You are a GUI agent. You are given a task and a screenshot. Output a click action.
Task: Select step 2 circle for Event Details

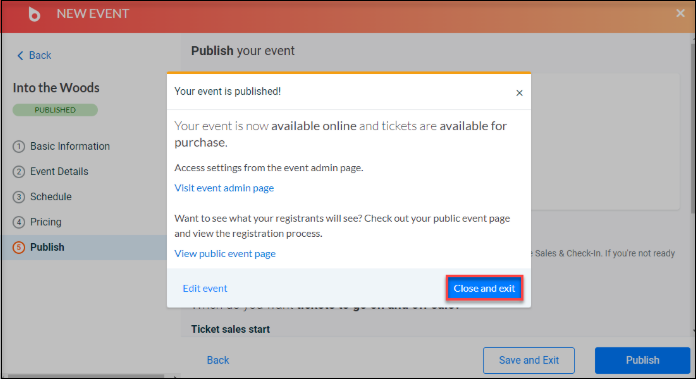coord(19,172)
